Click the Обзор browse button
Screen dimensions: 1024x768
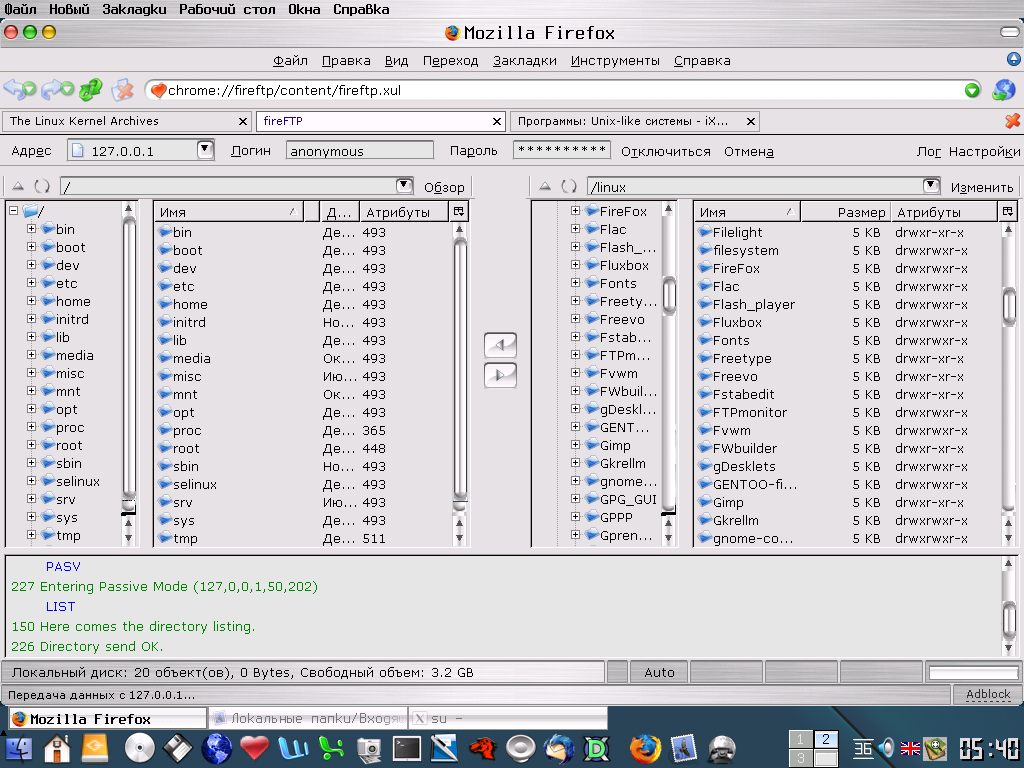(444, 187)
